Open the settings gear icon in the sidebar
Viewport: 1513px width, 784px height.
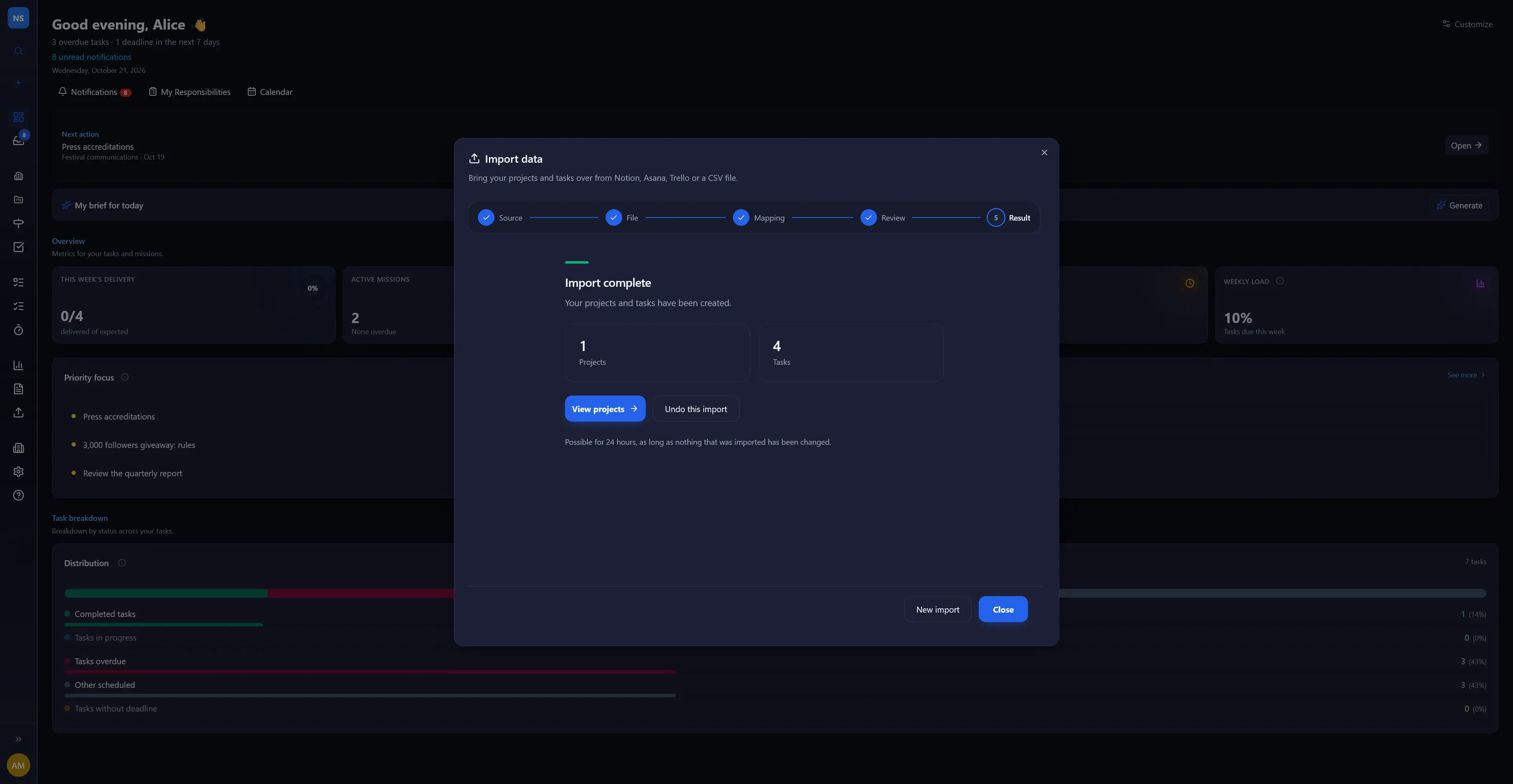(x=18, y=472)
